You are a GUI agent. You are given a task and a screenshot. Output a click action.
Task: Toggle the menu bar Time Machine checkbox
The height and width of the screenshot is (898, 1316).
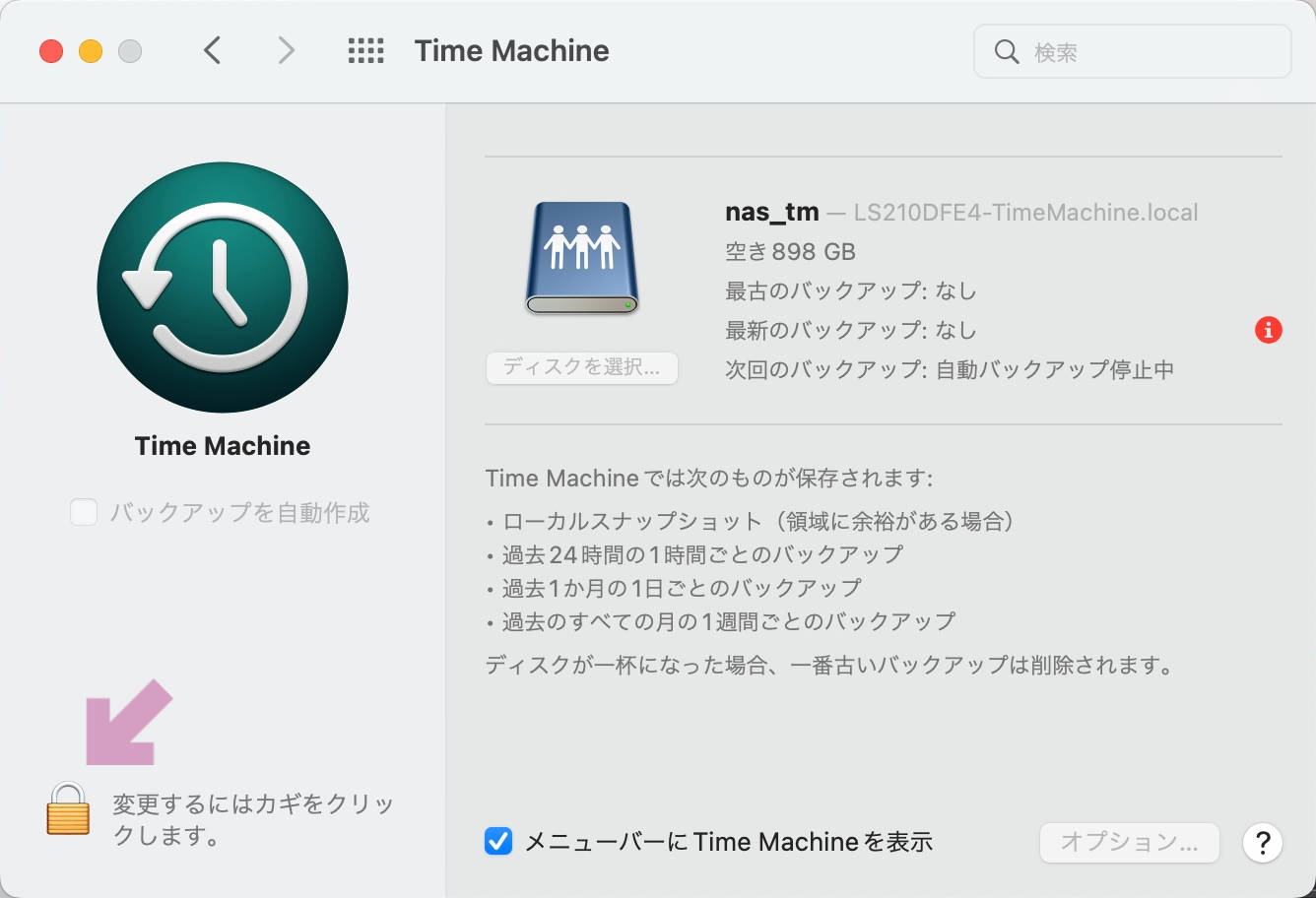coord(498,842)
